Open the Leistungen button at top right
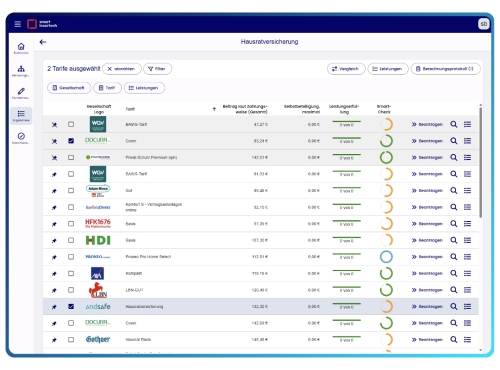Screen dimensions: 500x370 (388, 69)
